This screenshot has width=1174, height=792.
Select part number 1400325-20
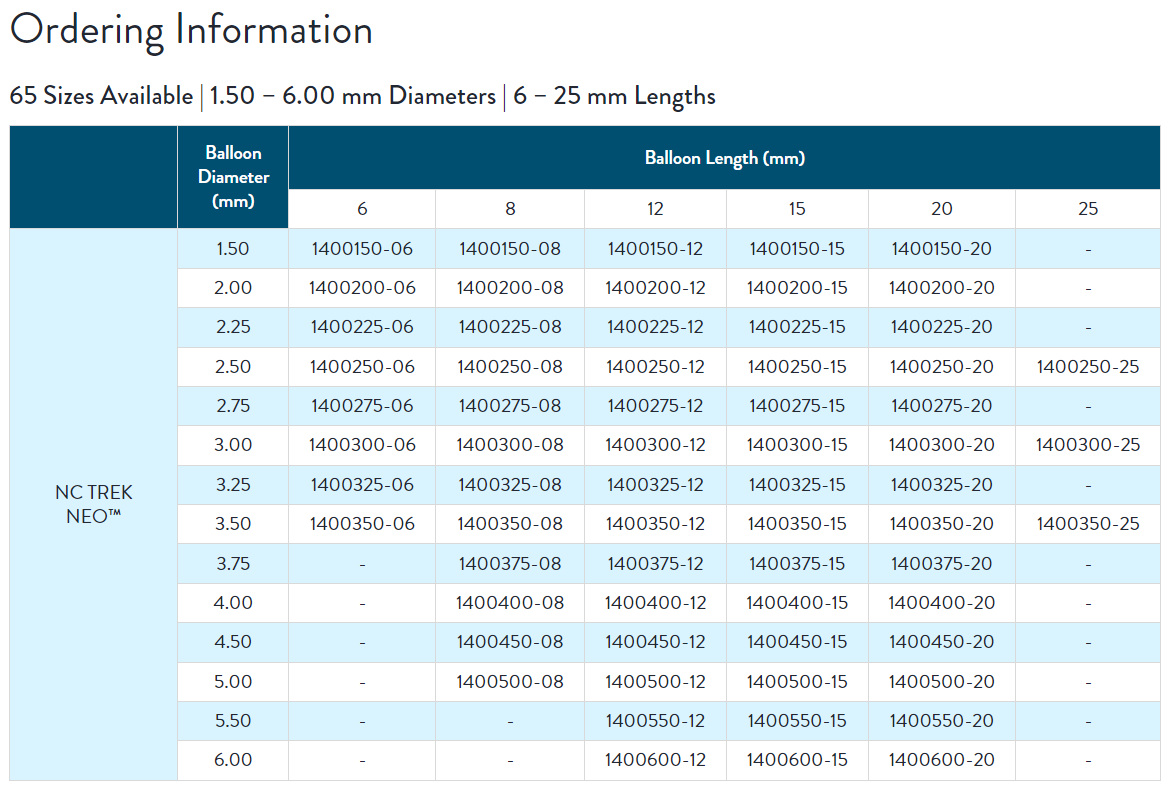pos(942,485)
